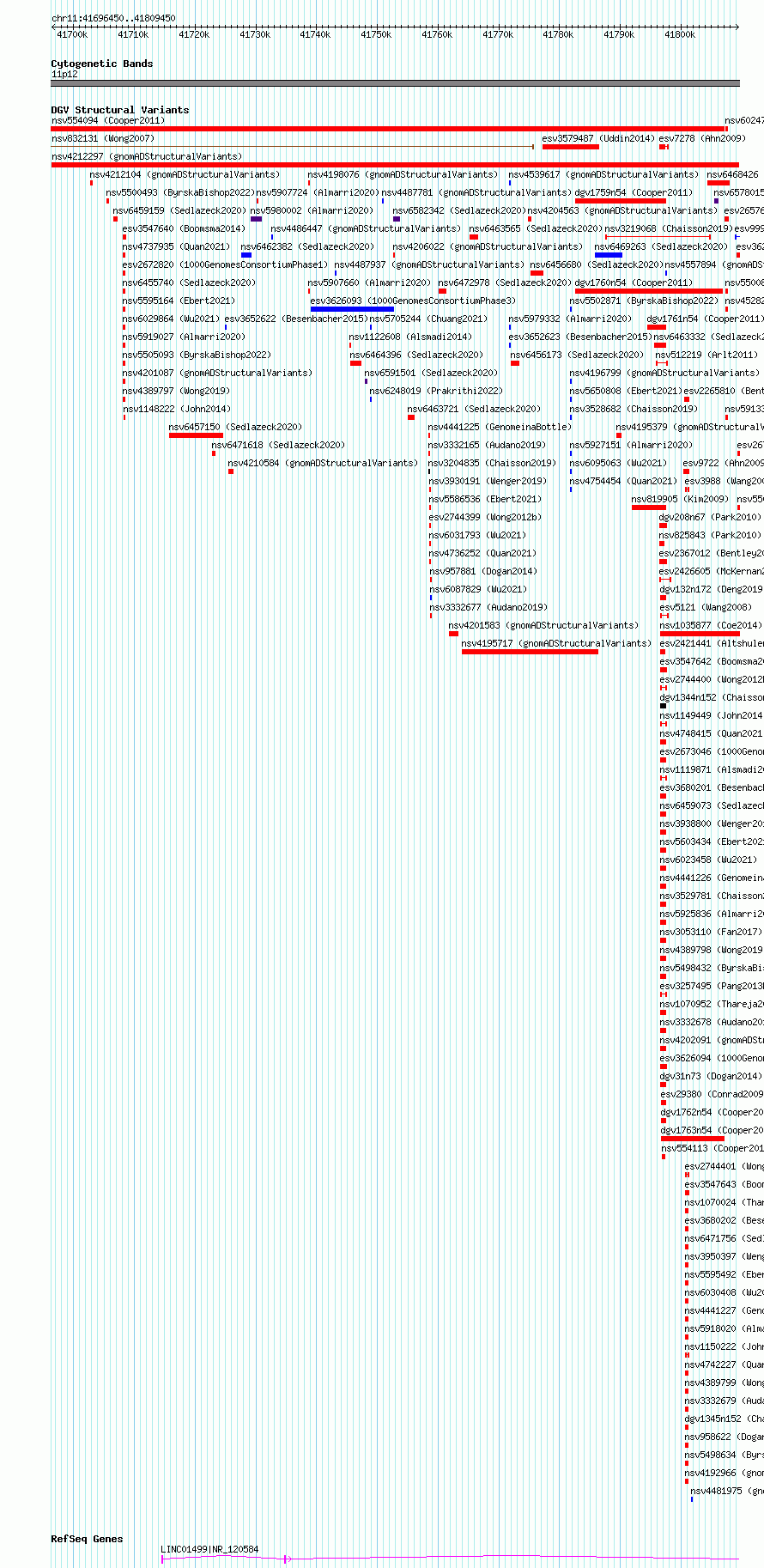Click the 11p12 band label
Viewport: 764px width, 1568px height.
[x=64, y=75]
